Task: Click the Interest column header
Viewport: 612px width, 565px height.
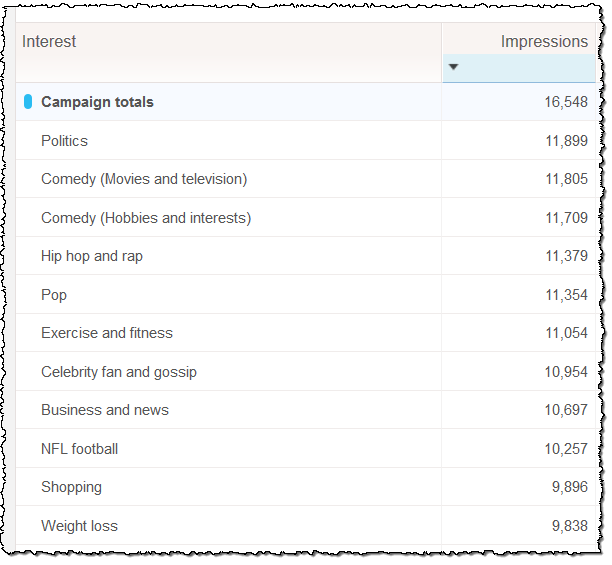Action: point(49,42)
